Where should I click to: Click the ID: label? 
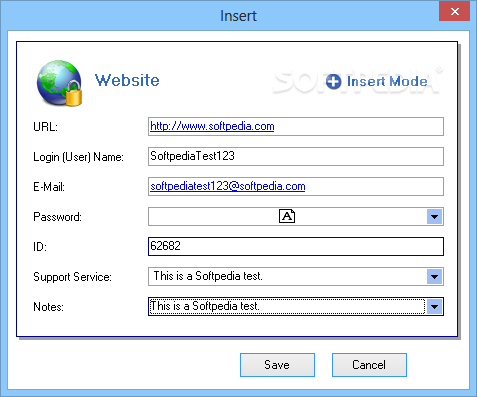(40, 247)
